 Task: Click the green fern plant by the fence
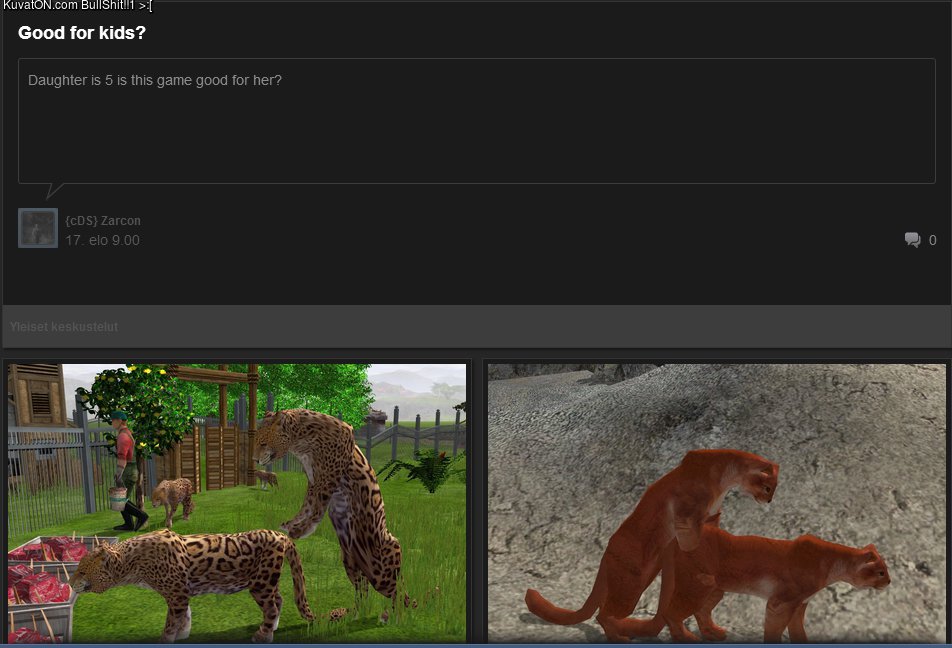425,468
